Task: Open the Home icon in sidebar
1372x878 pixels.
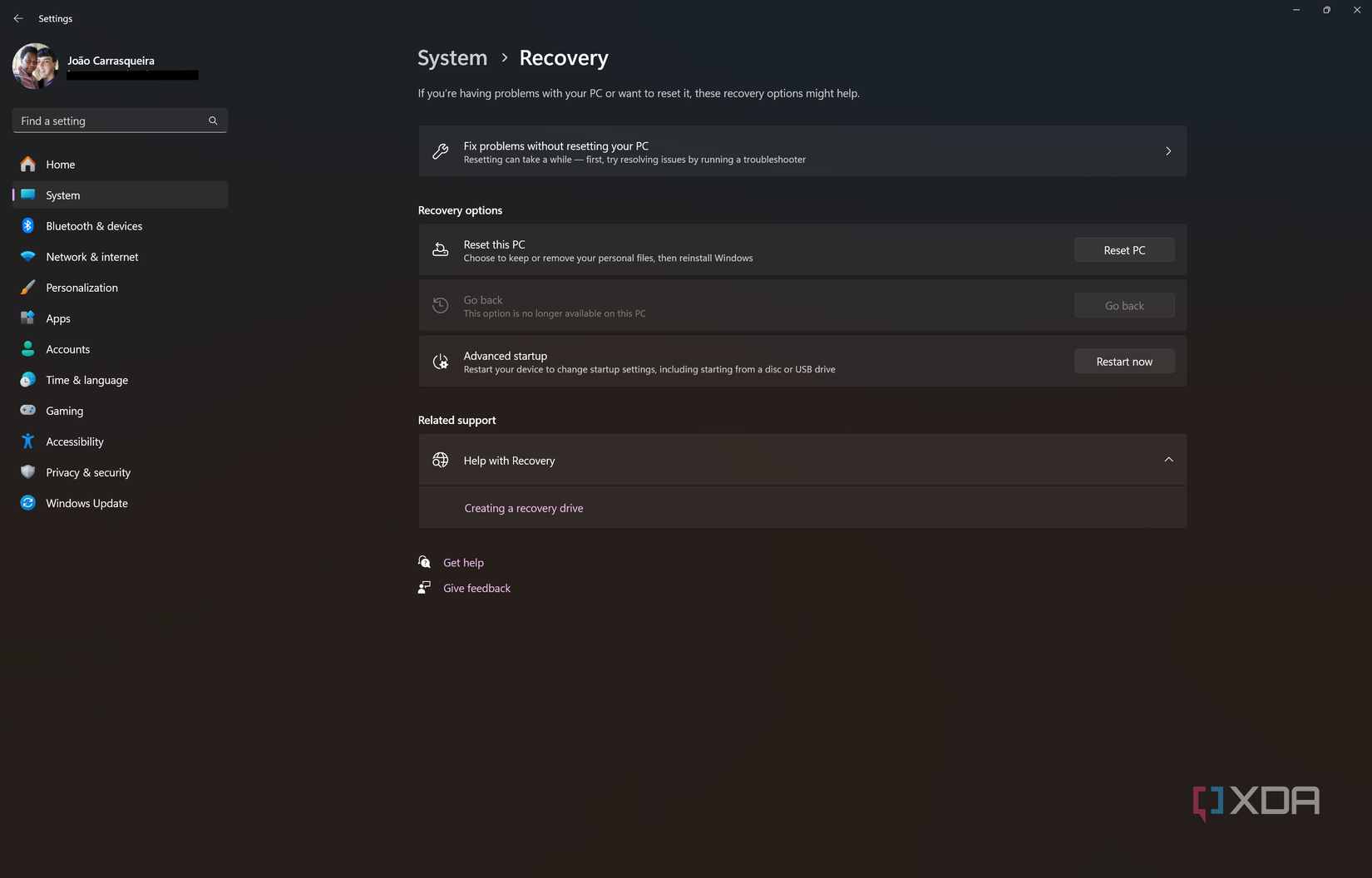Action: (x=28, y=164)
